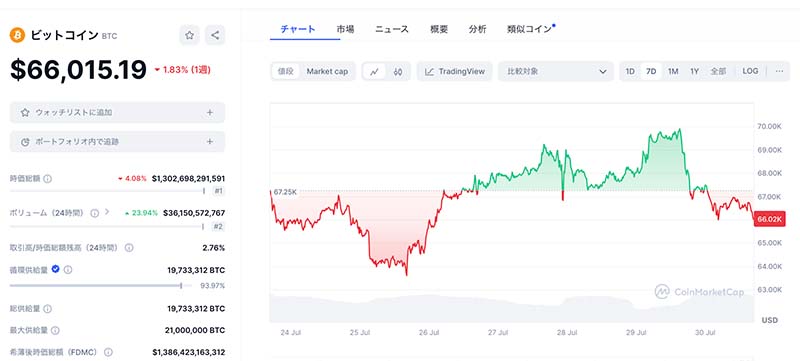This screenshot has height=361, width=800.
Task: Click info icon beside 循環供給量
Action: 68,270
